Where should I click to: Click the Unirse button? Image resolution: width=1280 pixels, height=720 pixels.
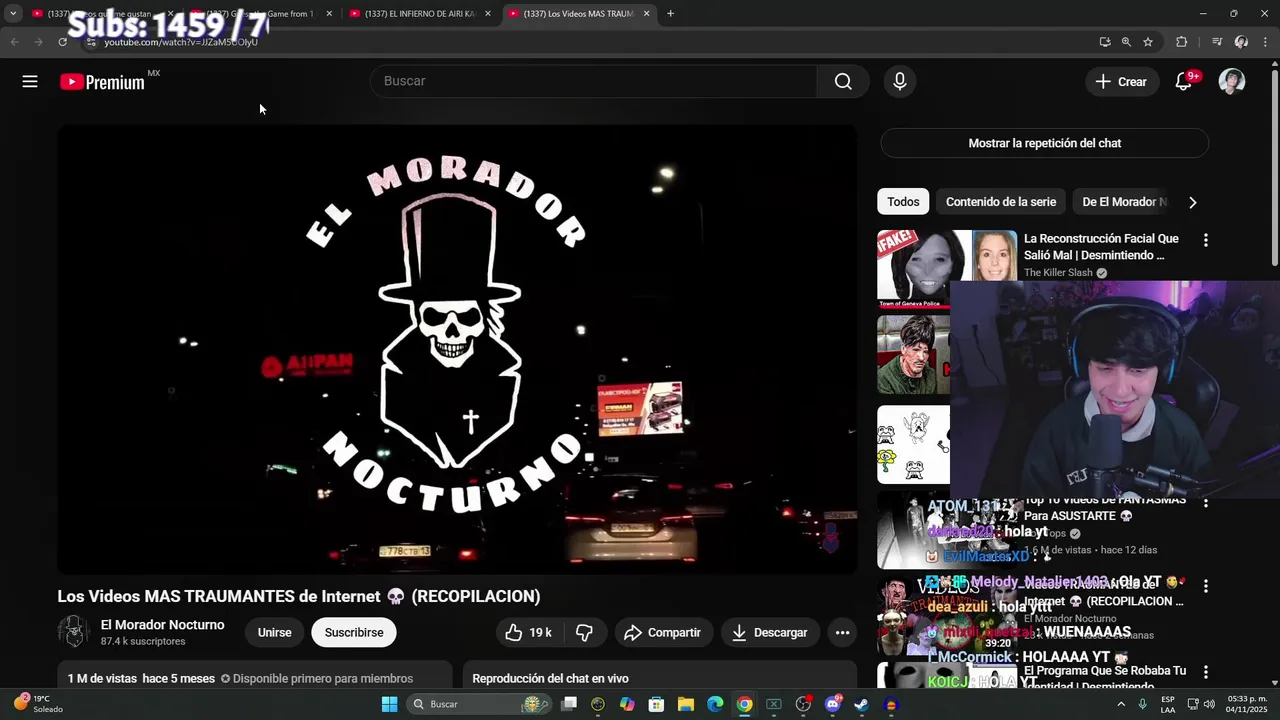coord(274,632)
